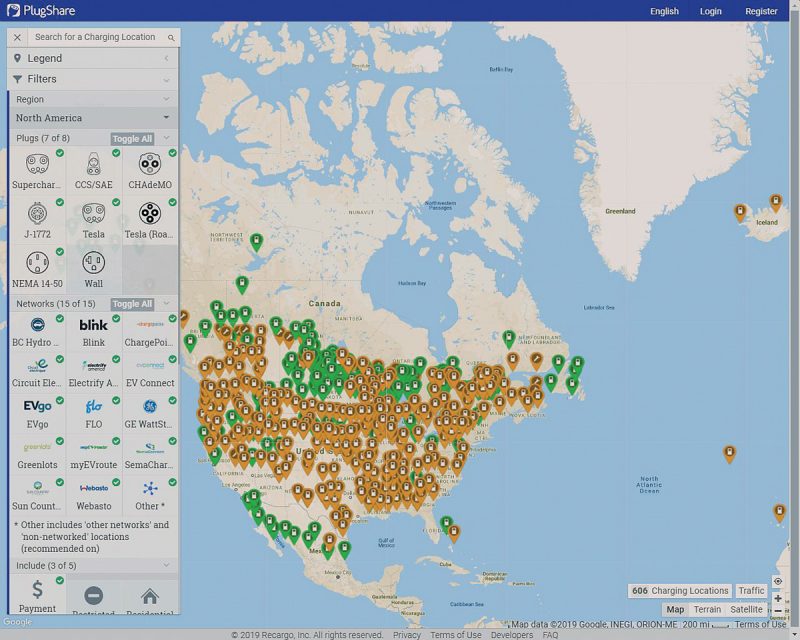Click the EVgo network logo
Viewport: 800px width, 640px height.
pyautogui.click(x=37, y=406)
